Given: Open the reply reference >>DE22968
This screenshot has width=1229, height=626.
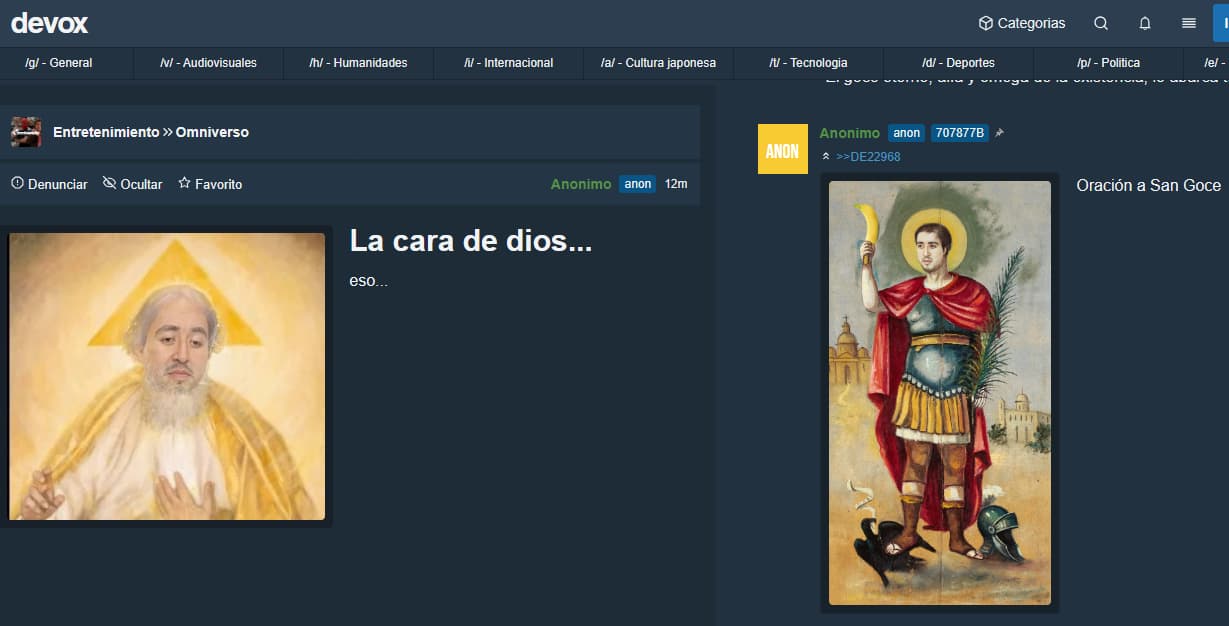Looking at the screenshot, I should 868,157.
